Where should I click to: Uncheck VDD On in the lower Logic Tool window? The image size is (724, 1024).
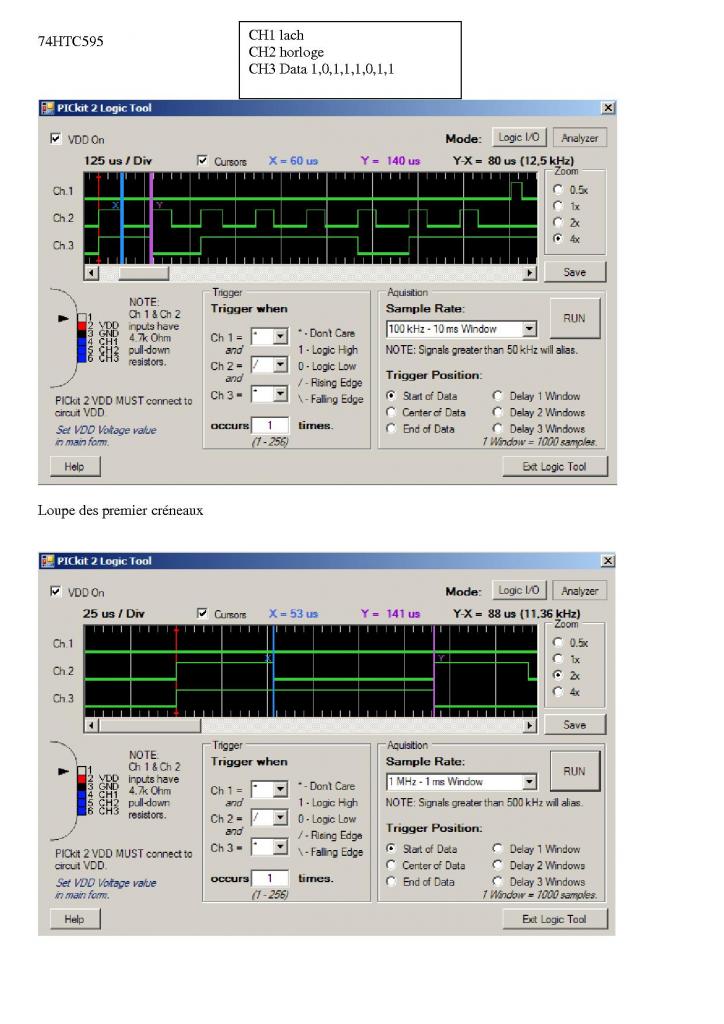56,591
